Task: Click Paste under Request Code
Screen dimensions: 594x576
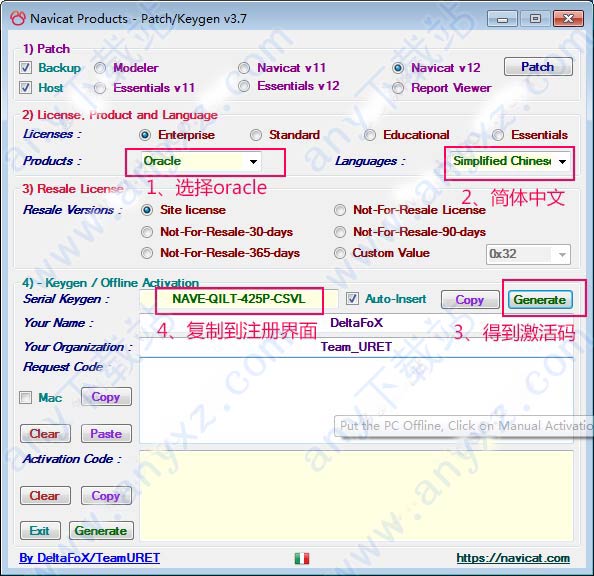Action: (106, 434)
